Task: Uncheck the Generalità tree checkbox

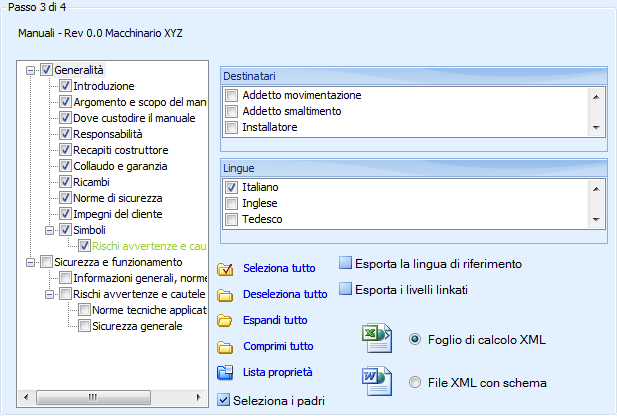Action: (x=46, y=70)
